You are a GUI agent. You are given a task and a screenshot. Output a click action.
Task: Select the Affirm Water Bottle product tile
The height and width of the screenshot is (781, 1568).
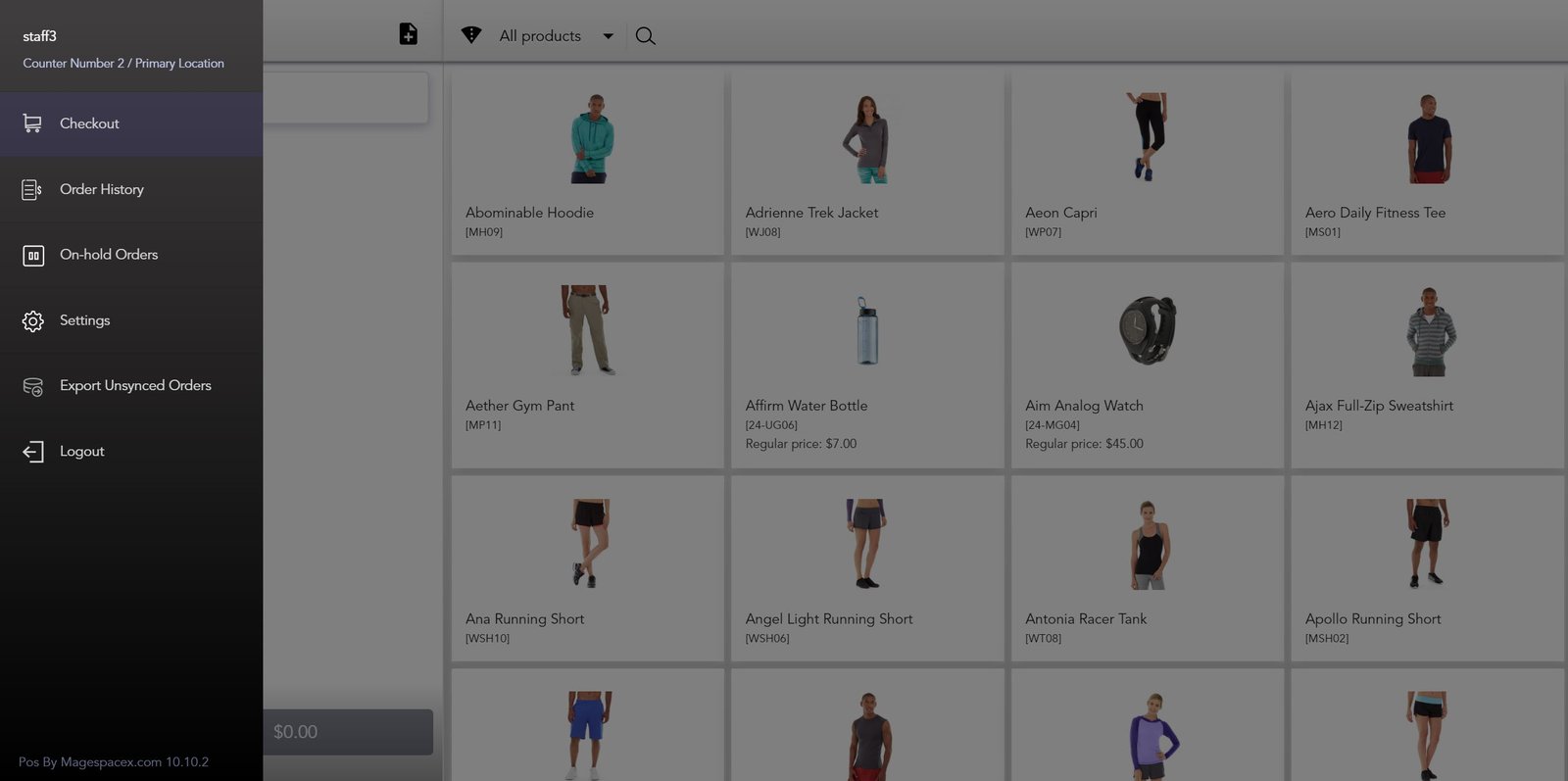867,365
